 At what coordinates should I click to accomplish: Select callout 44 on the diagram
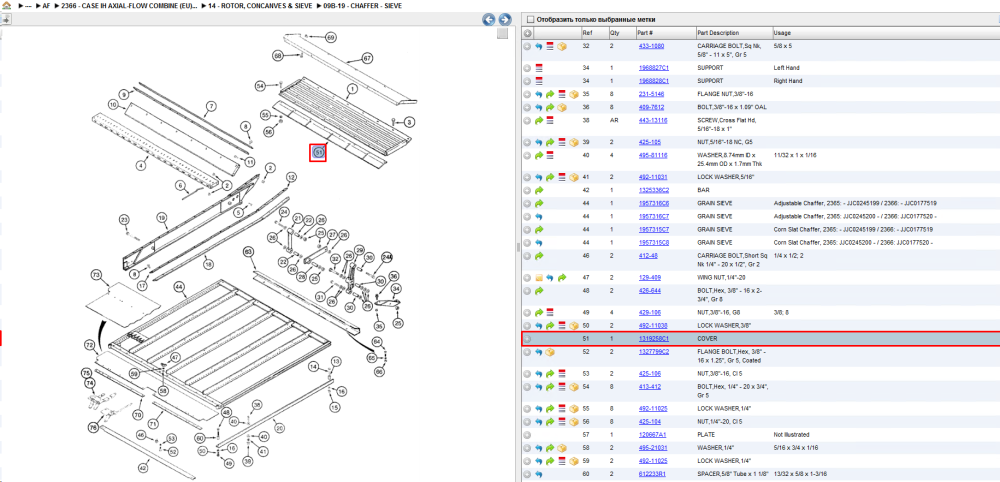[180, 288]
